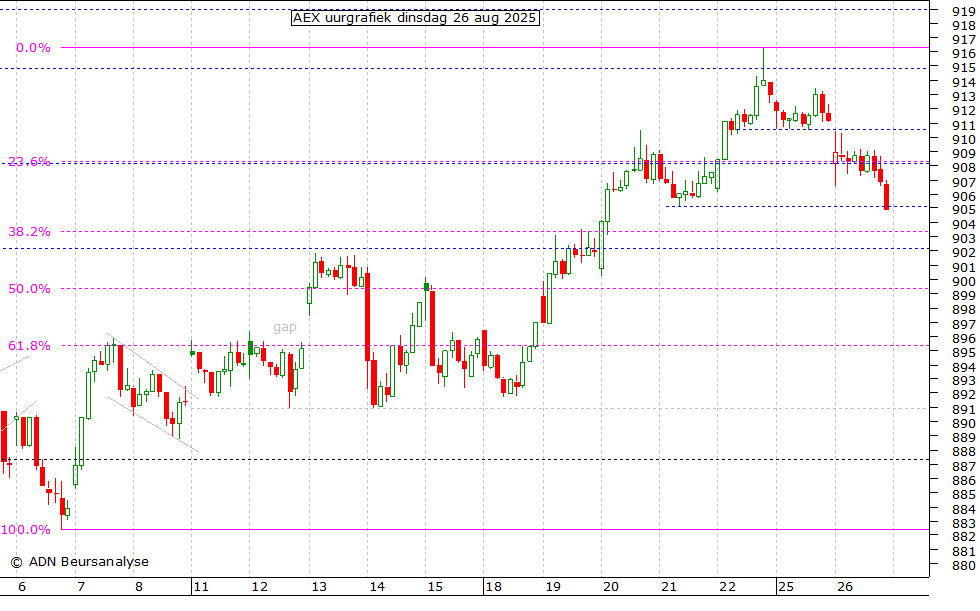
Task: Click price label 880 on the price axis
Action: tap(964, 565)
